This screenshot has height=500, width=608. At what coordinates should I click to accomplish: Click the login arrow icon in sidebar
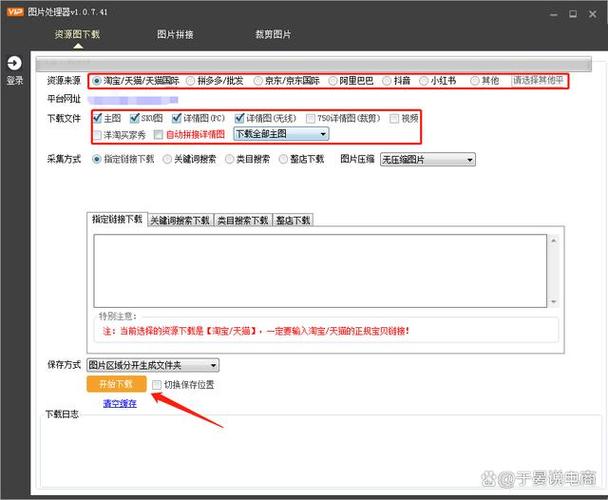click(x=14, y=63)
